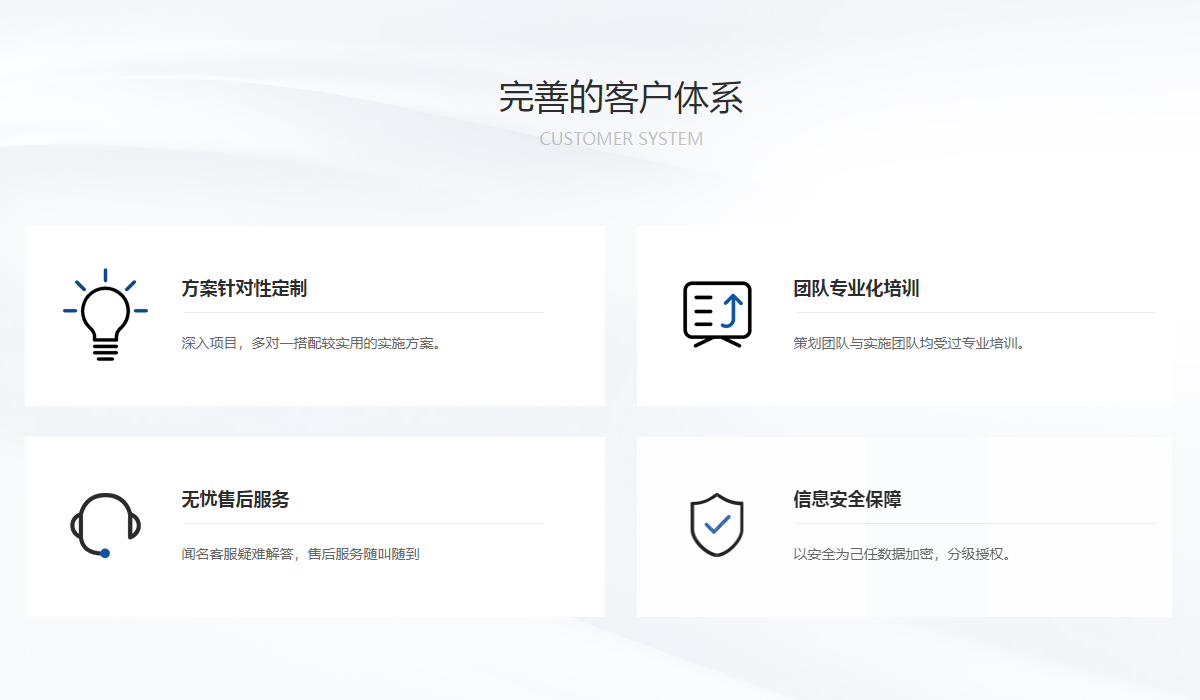The height and width of the screenshot is (700, 1200).
Task: Open the 信息安全保障 heading
Action: tap(847, 500)
